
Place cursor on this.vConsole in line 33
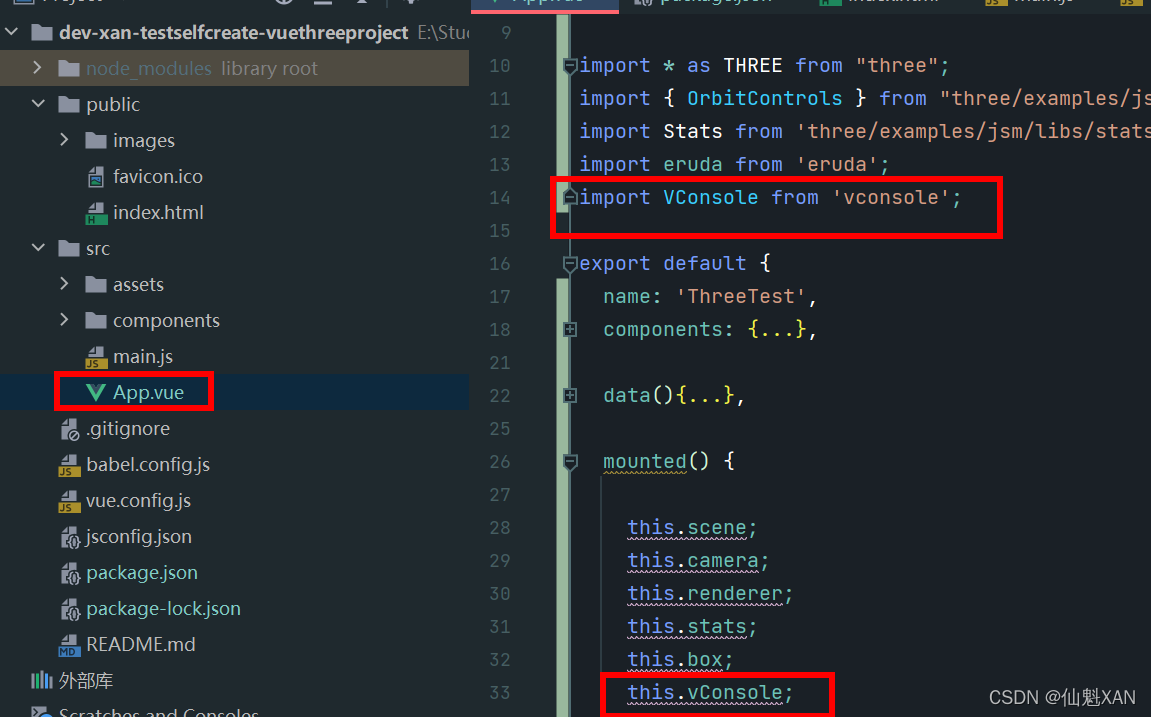705,693
